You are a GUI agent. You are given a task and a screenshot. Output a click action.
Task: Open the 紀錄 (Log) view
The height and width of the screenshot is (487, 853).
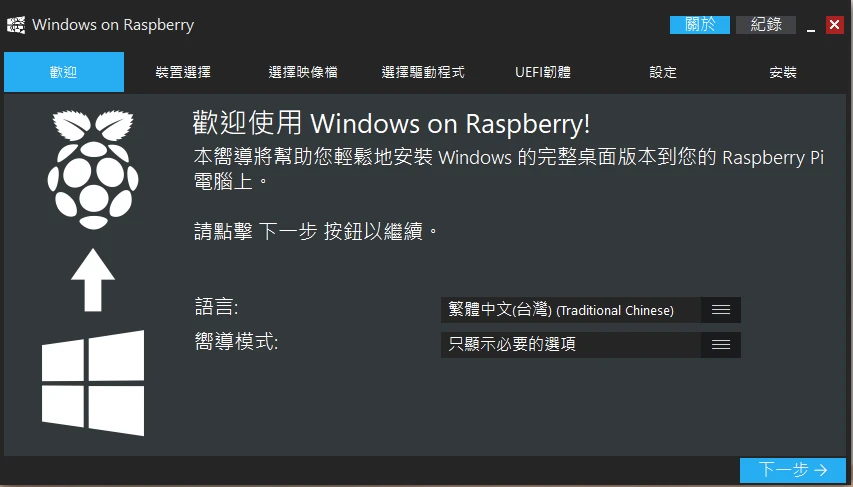click(x=766, y=25)
